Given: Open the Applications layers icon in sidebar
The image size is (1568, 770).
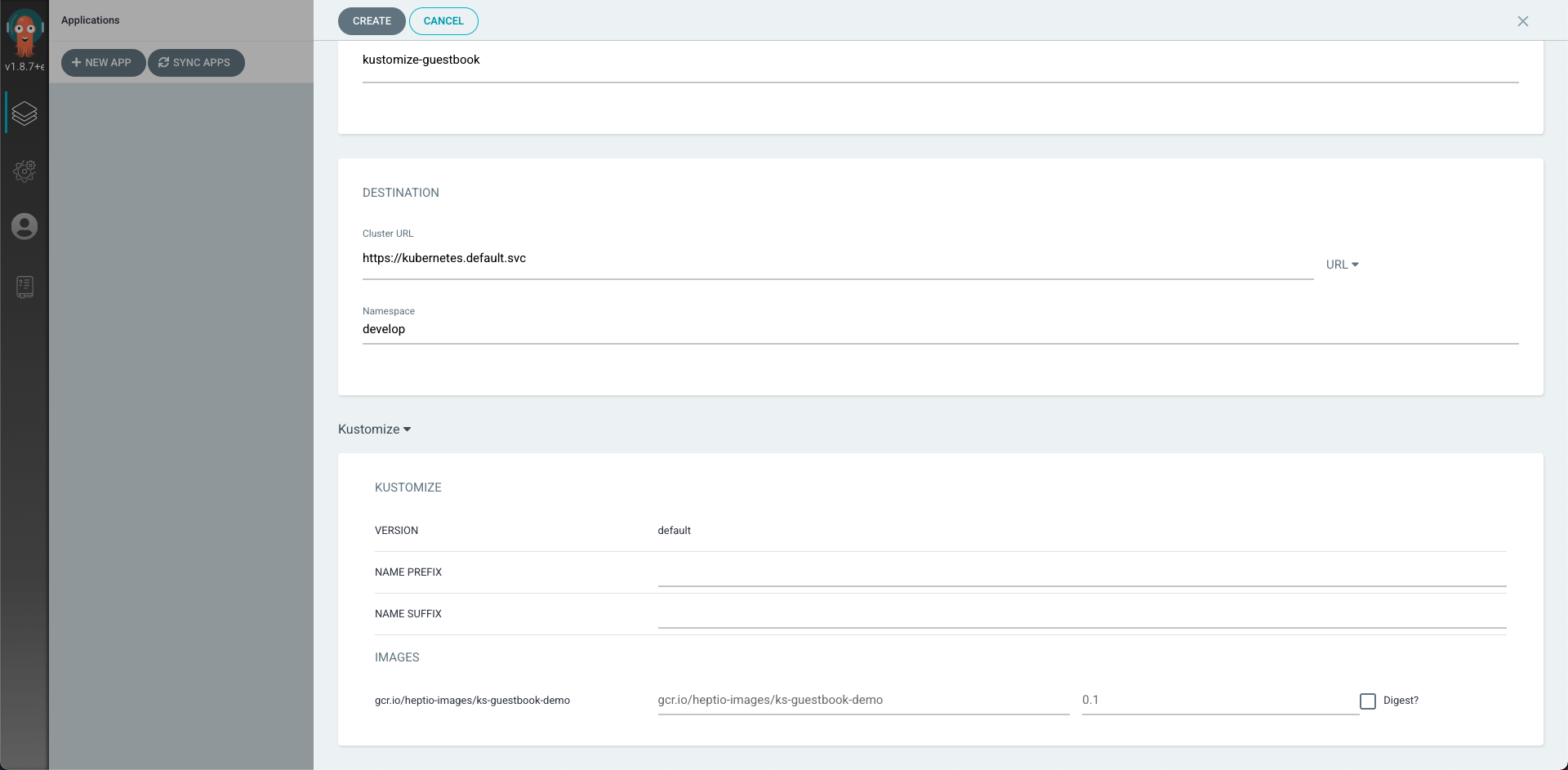Looking at the screenshot, I should pos(24,113).
